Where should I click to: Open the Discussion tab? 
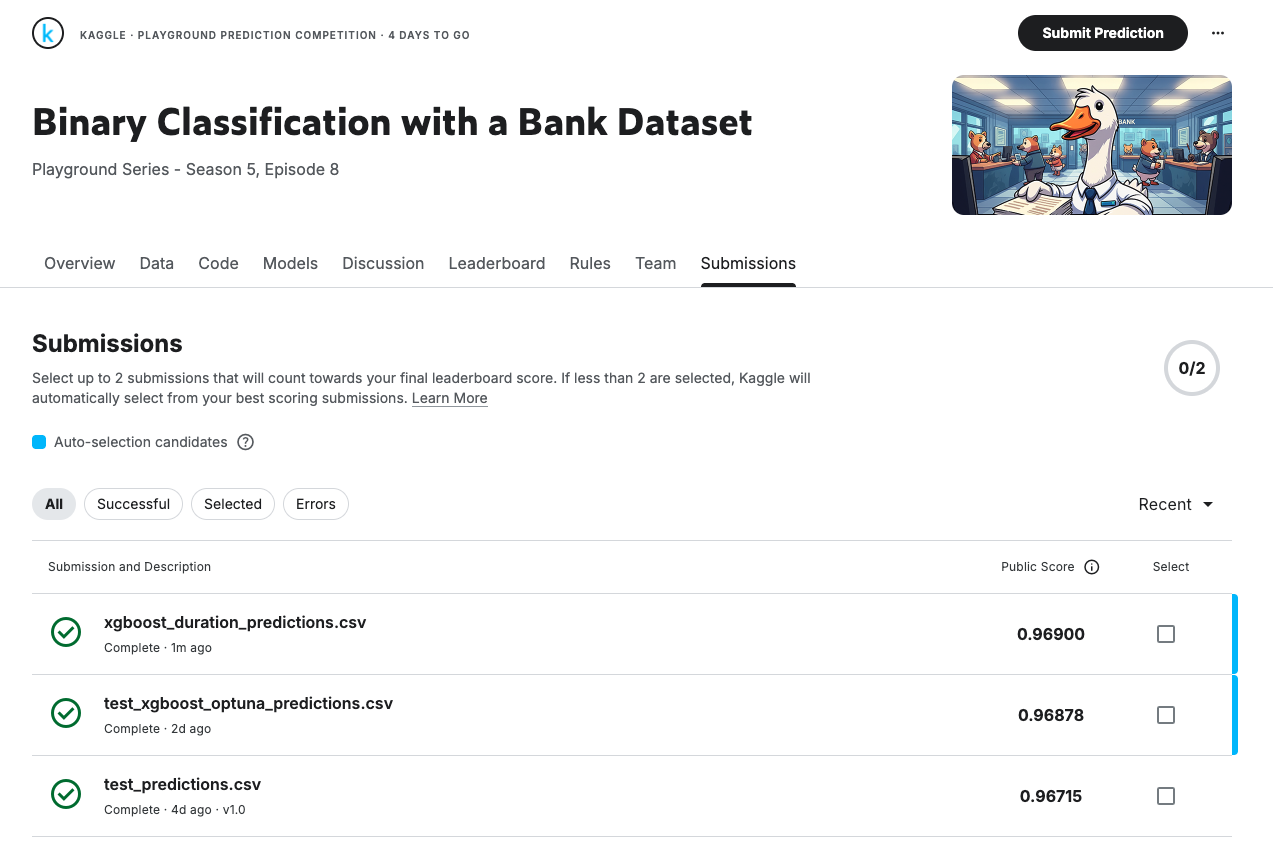(383, 263)
